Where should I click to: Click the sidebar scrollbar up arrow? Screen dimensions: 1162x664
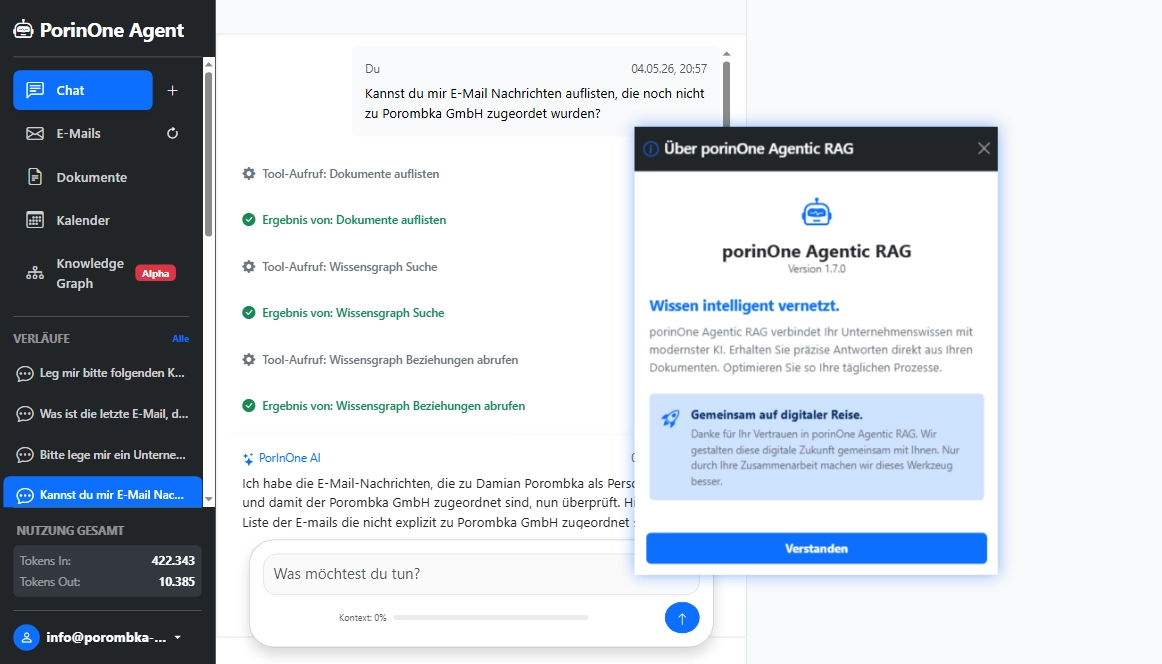[x=208, y=64]
